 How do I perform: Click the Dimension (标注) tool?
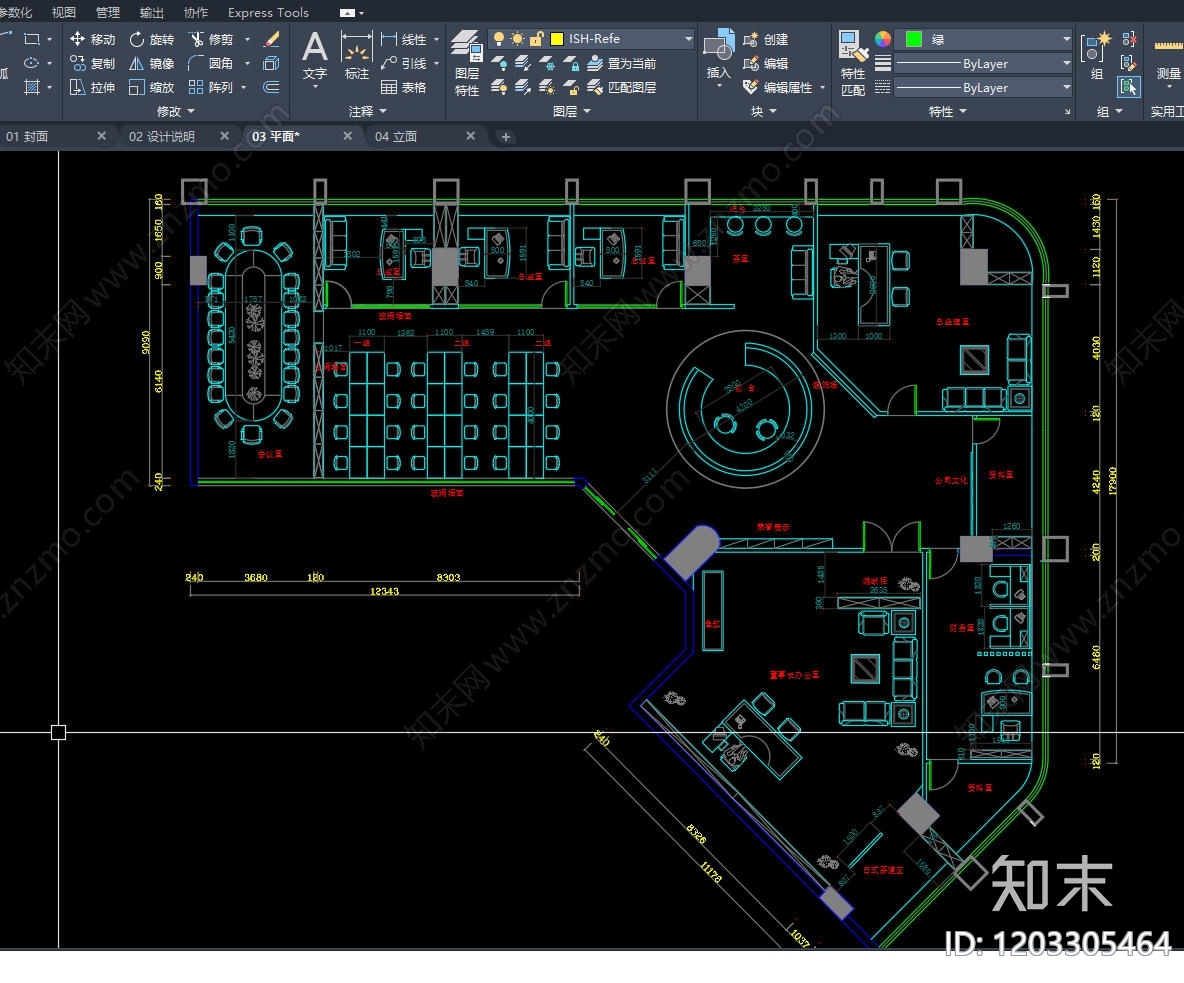(x=356, y=57)
